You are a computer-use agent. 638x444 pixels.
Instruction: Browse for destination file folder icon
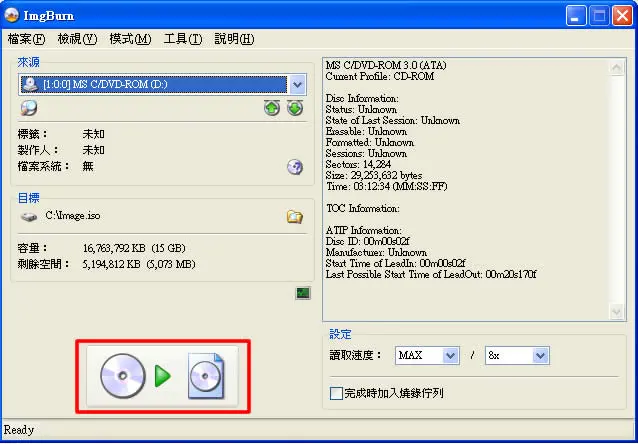(295, 217)
